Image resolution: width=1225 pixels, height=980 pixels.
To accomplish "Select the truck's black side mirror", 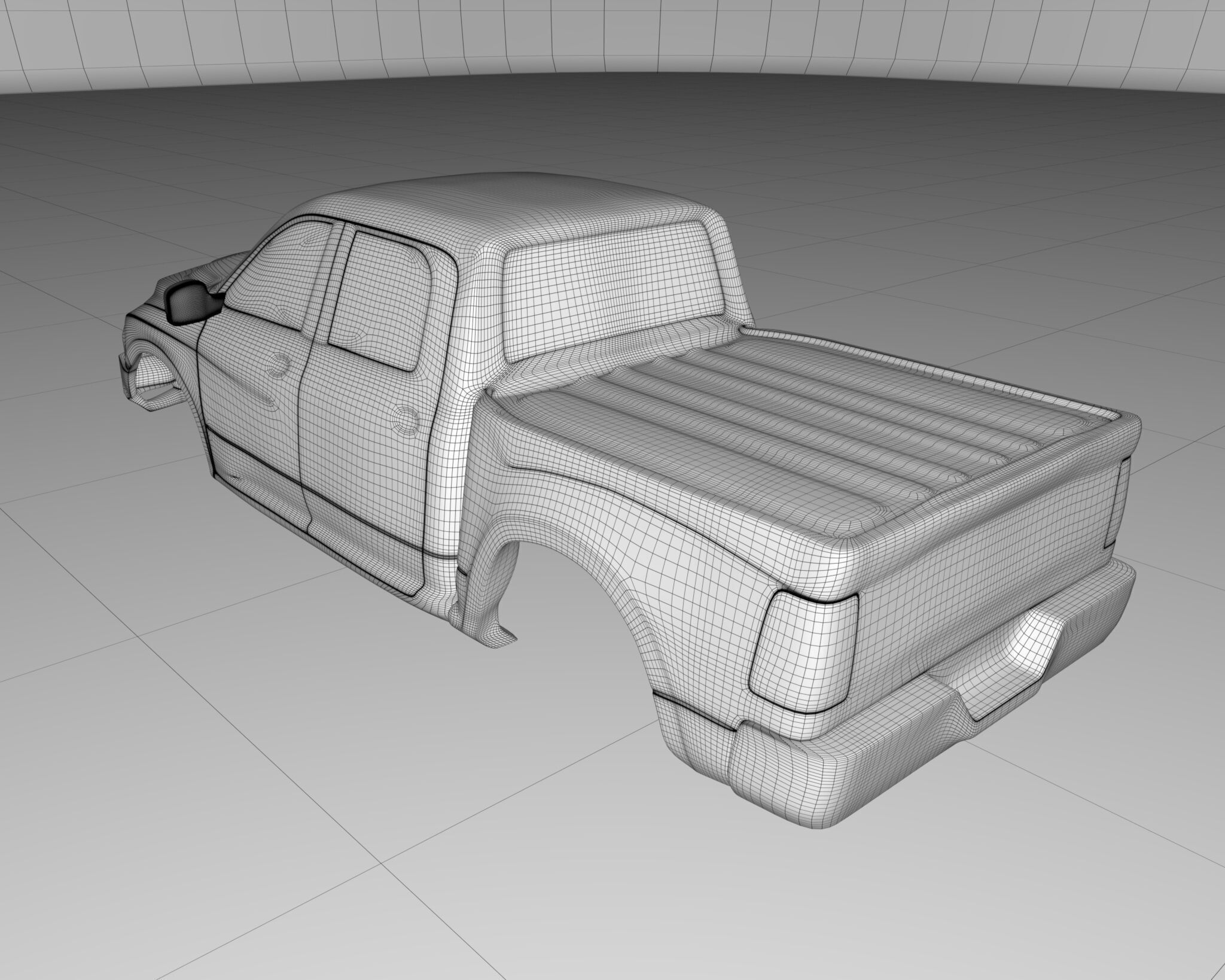I will tap(193, 302).
